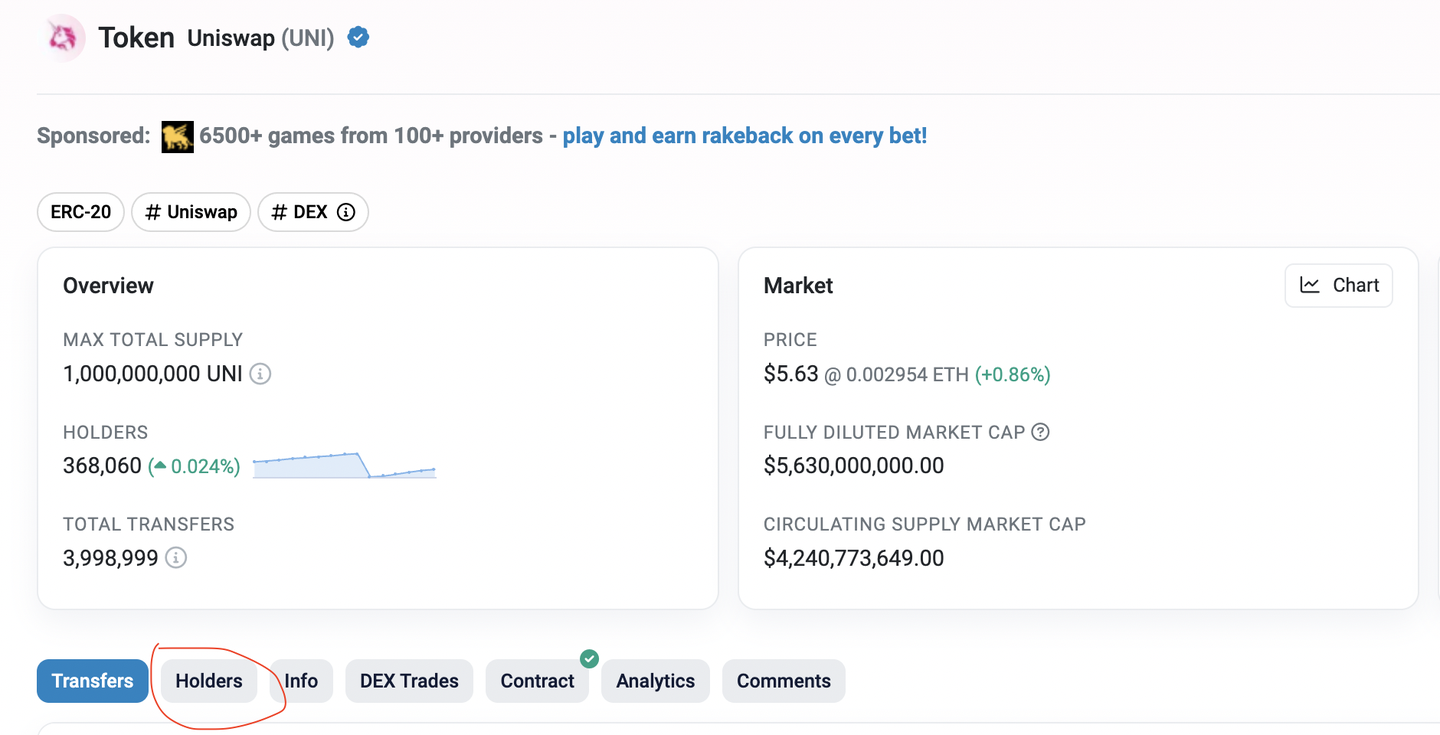The height and width of the screenshot is (735, 1440).
Task: Click the holders trend sparkline chart
Action: tap(344, 466)
